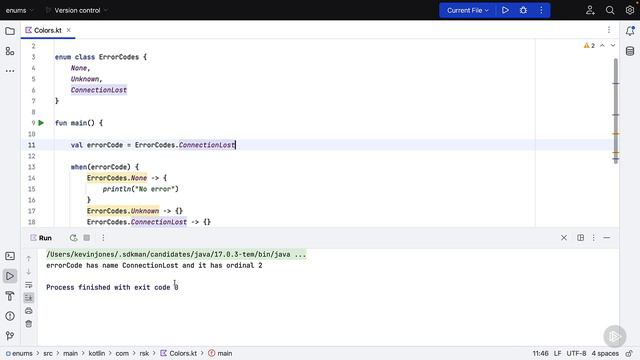The height and width of the screenshot is (360, 640).
Task: Open the Structure tool window icon
Action: pos(10,51)
